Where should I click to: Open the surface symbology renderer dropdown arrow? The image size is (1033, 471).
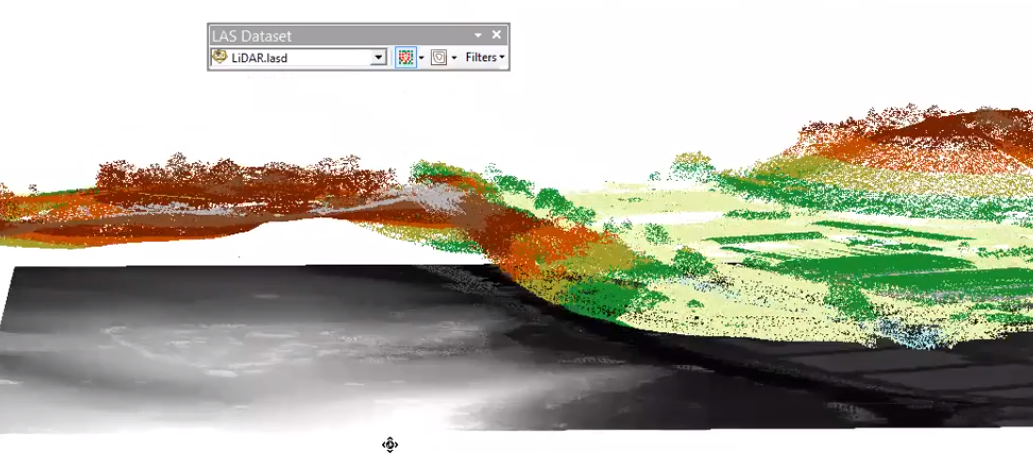click(x=454, y=58)
